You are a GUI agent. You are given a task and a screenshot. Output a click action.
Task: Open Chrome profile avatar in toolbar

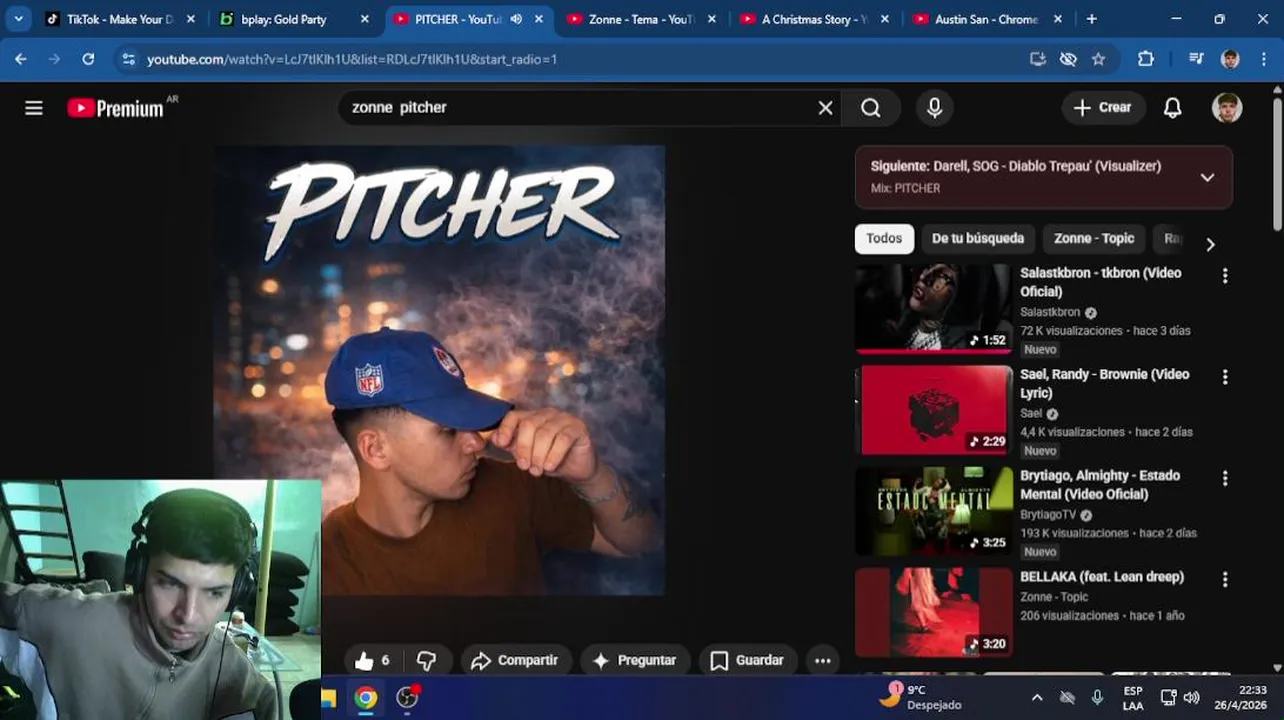click(x=1231, y=59)
